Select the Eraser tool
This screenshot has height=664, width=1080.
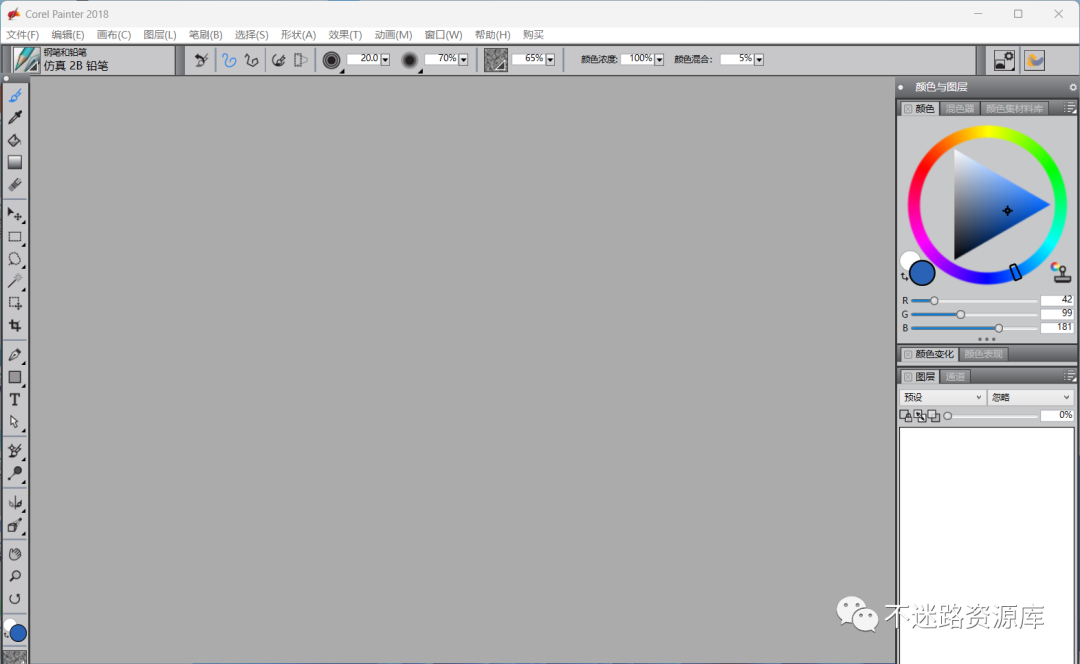pos(15,185)
